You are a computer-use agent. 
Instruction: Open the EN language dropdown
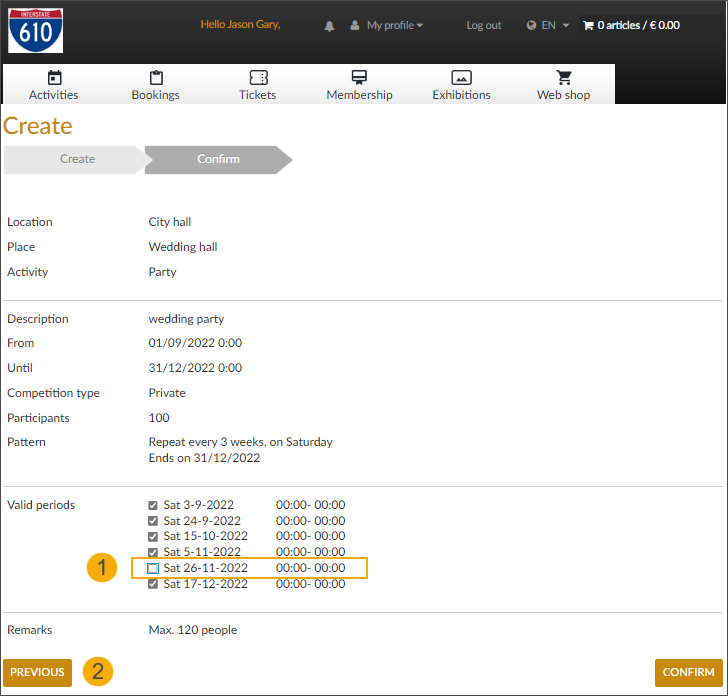(549, 25)
